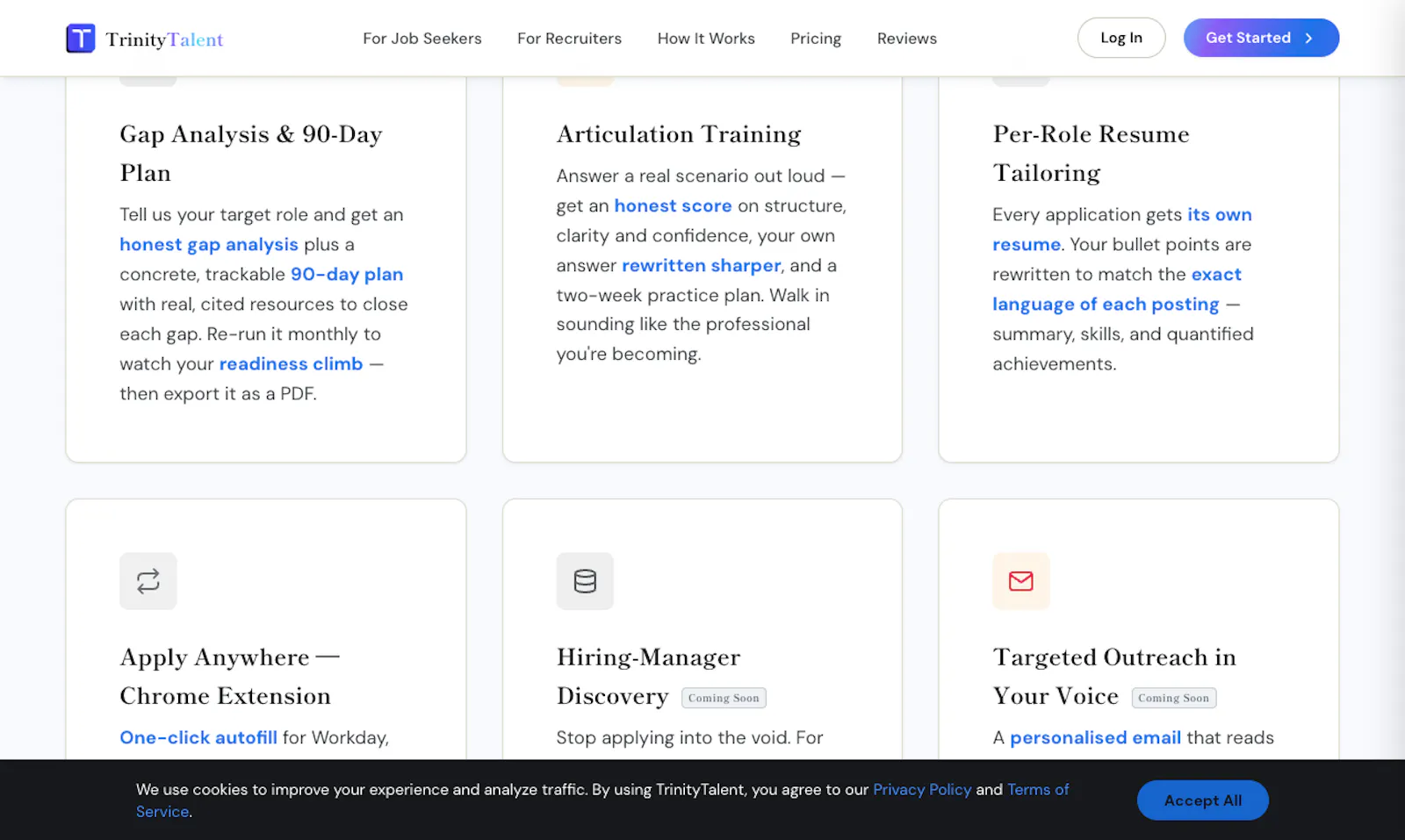This screenshot has height=840, width=1405.
Task: Click the TrinityTalent brand name
Action: click(x=164, y=39)
